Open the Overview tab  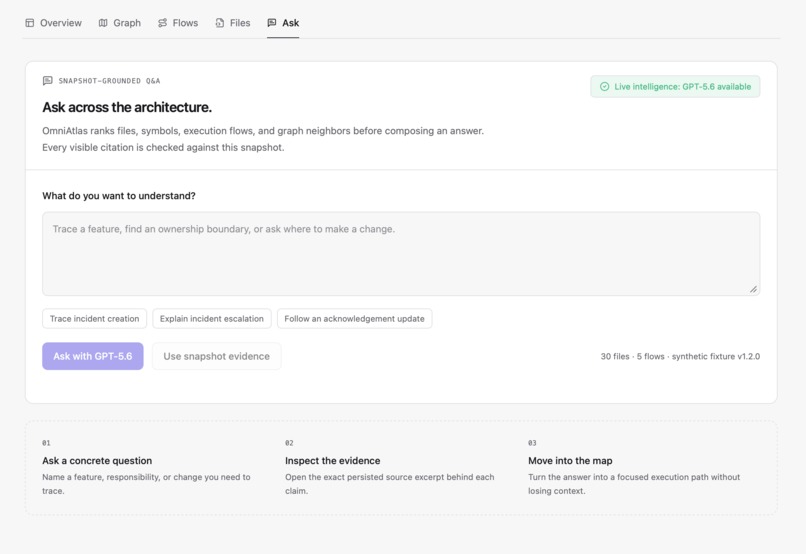pos(53,23)
